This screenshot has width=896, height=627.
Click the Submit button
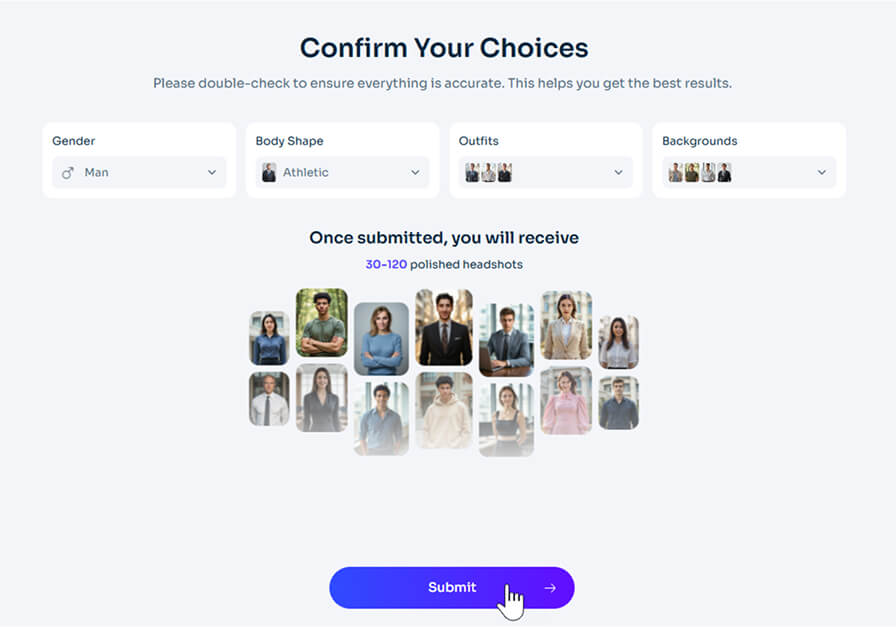(x=452, y=588)
